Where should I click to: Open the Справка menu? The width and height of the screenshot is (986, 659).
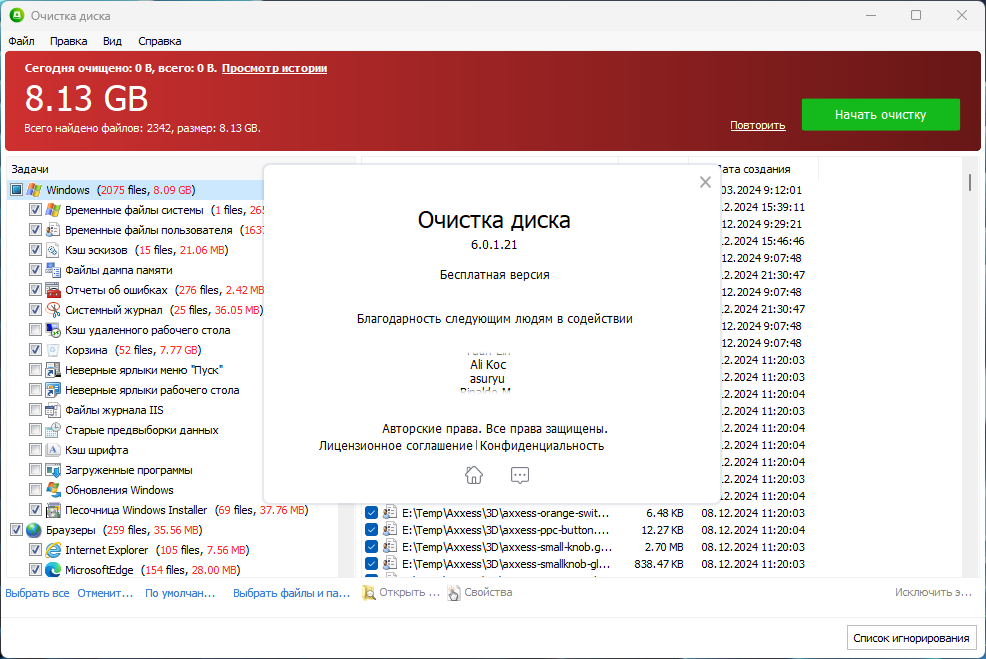click(x=160, y=41)
